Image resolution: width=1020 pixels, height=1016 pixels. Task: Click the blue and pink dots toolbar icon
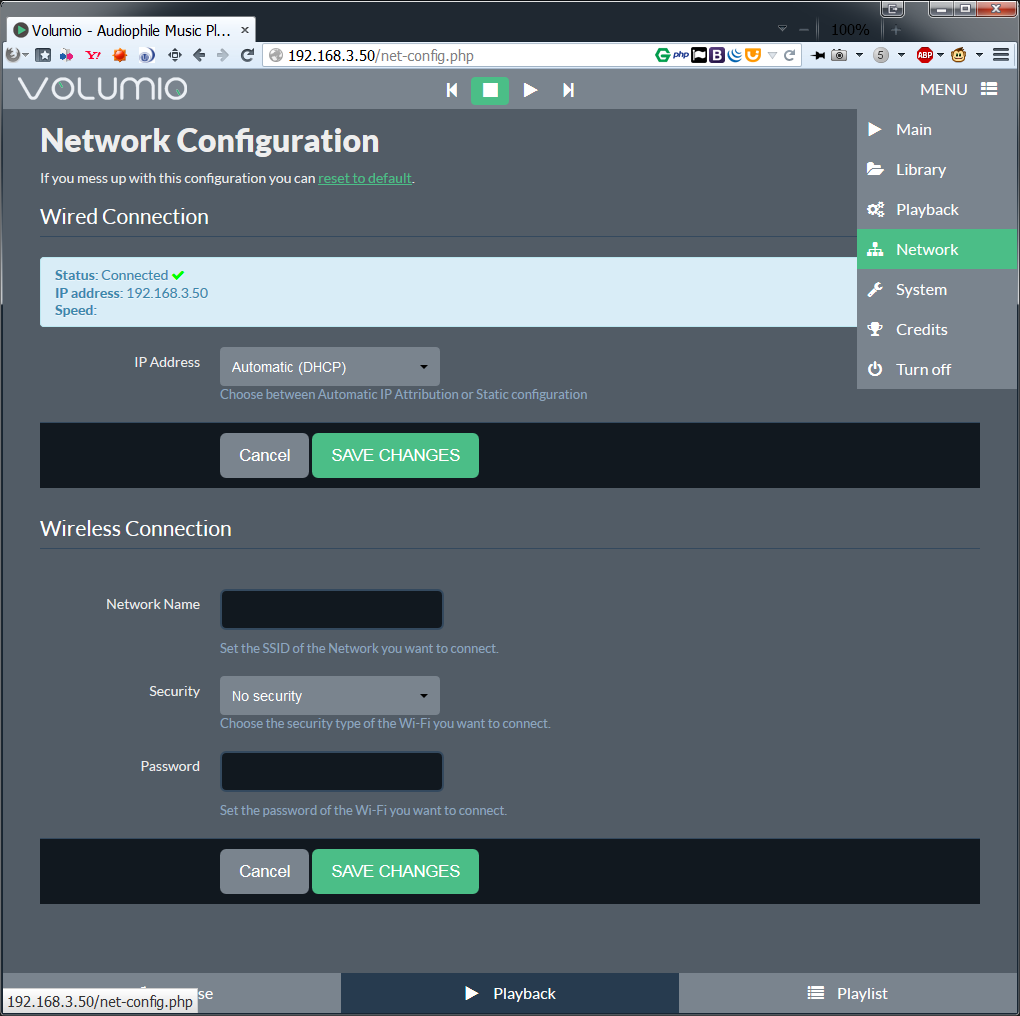click(66, 55)
